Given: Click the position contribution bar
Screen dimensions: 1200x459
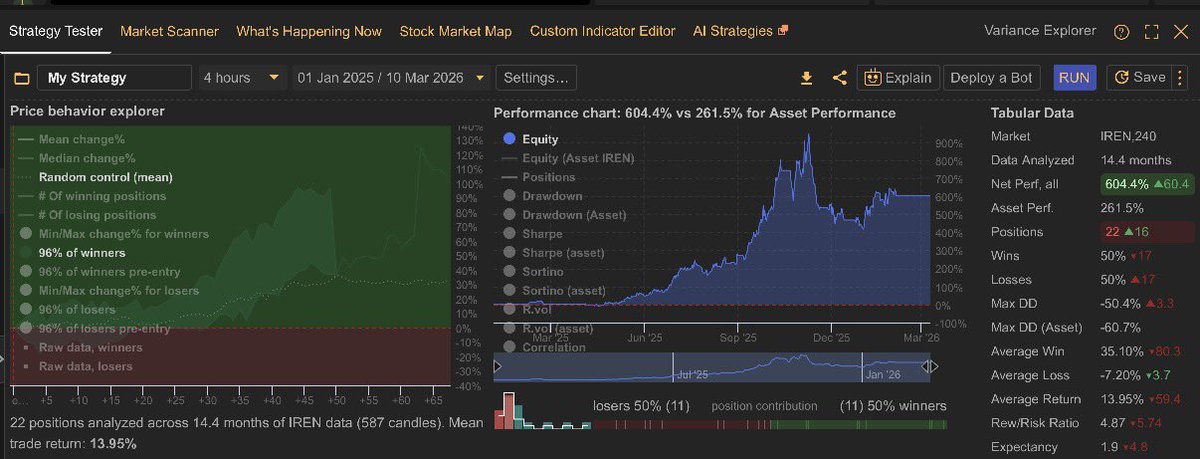Looking at the screenshot, I should (770, 425).
